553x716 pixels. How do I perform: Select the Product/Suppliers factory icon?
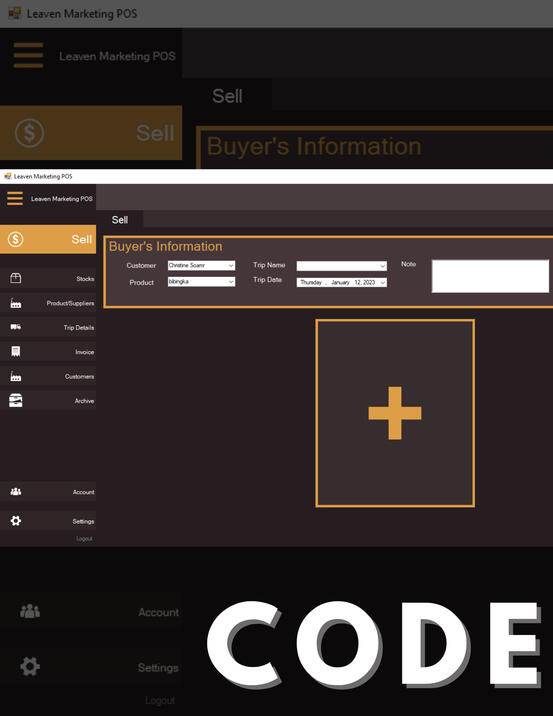click(x=16, y=303)
